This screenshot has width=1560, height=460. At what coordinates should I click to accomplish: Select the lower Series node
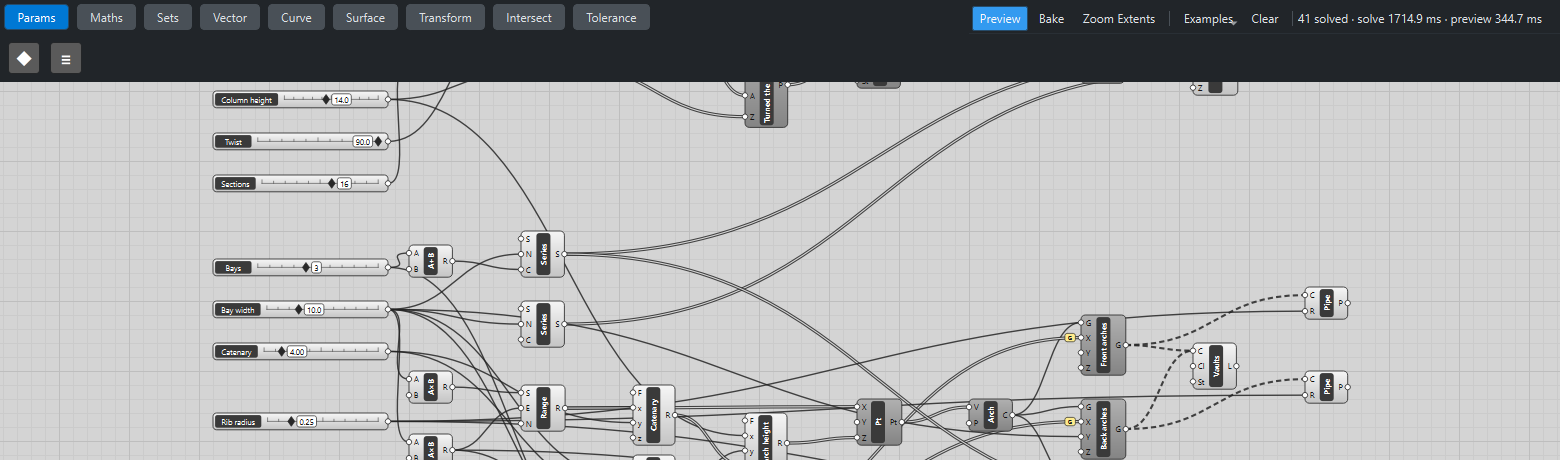(x=543, y=324)
